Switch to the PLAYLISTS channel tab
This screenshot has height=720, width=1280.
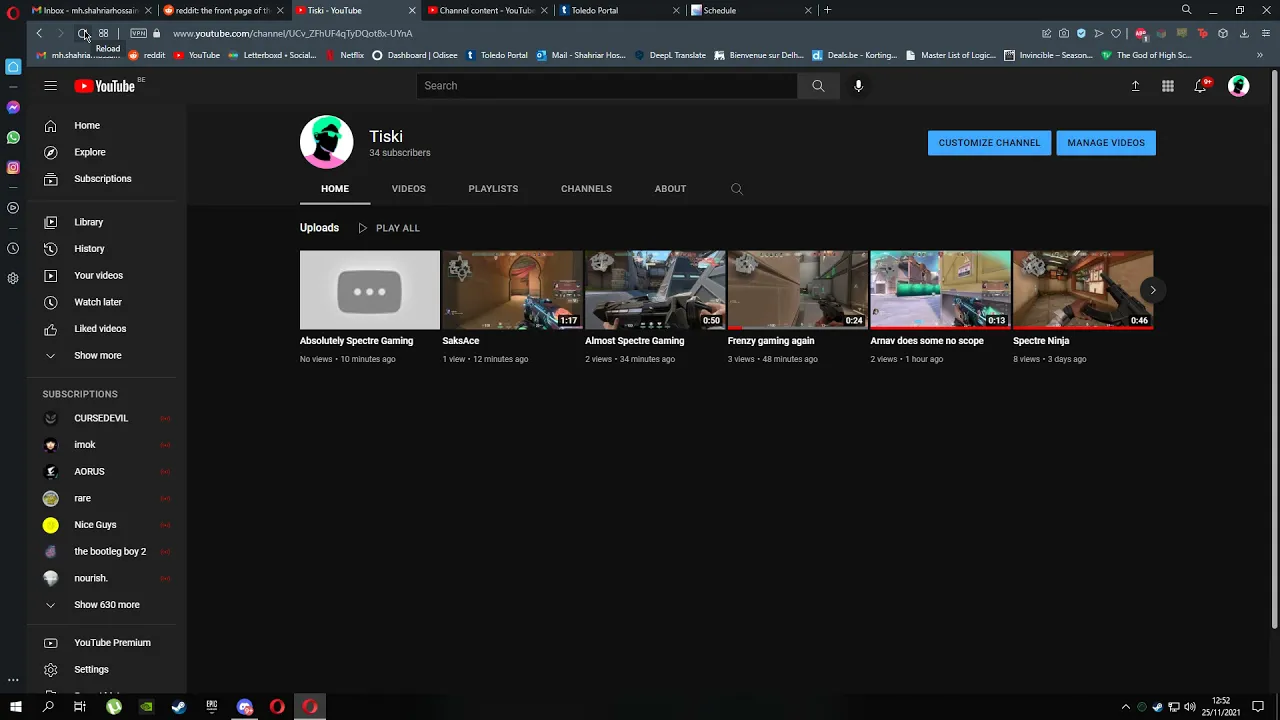493,189
